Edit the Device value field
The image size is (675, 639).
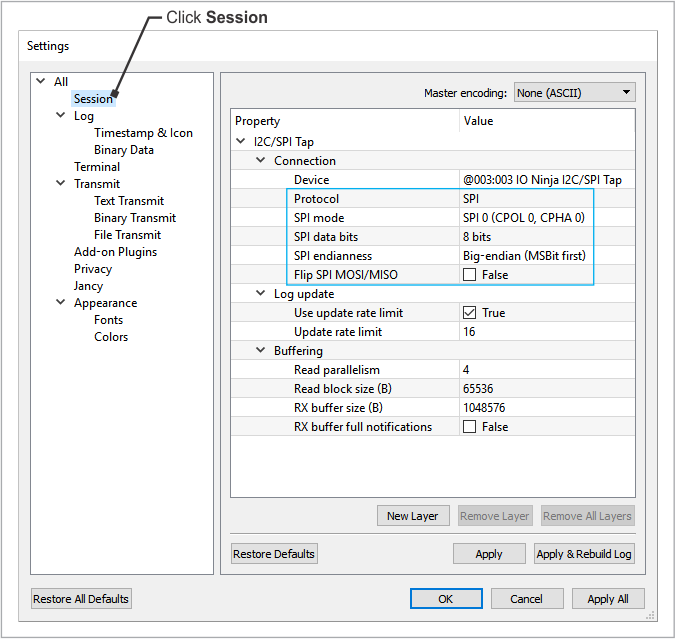pyautogui.click(x=547, y=180)
